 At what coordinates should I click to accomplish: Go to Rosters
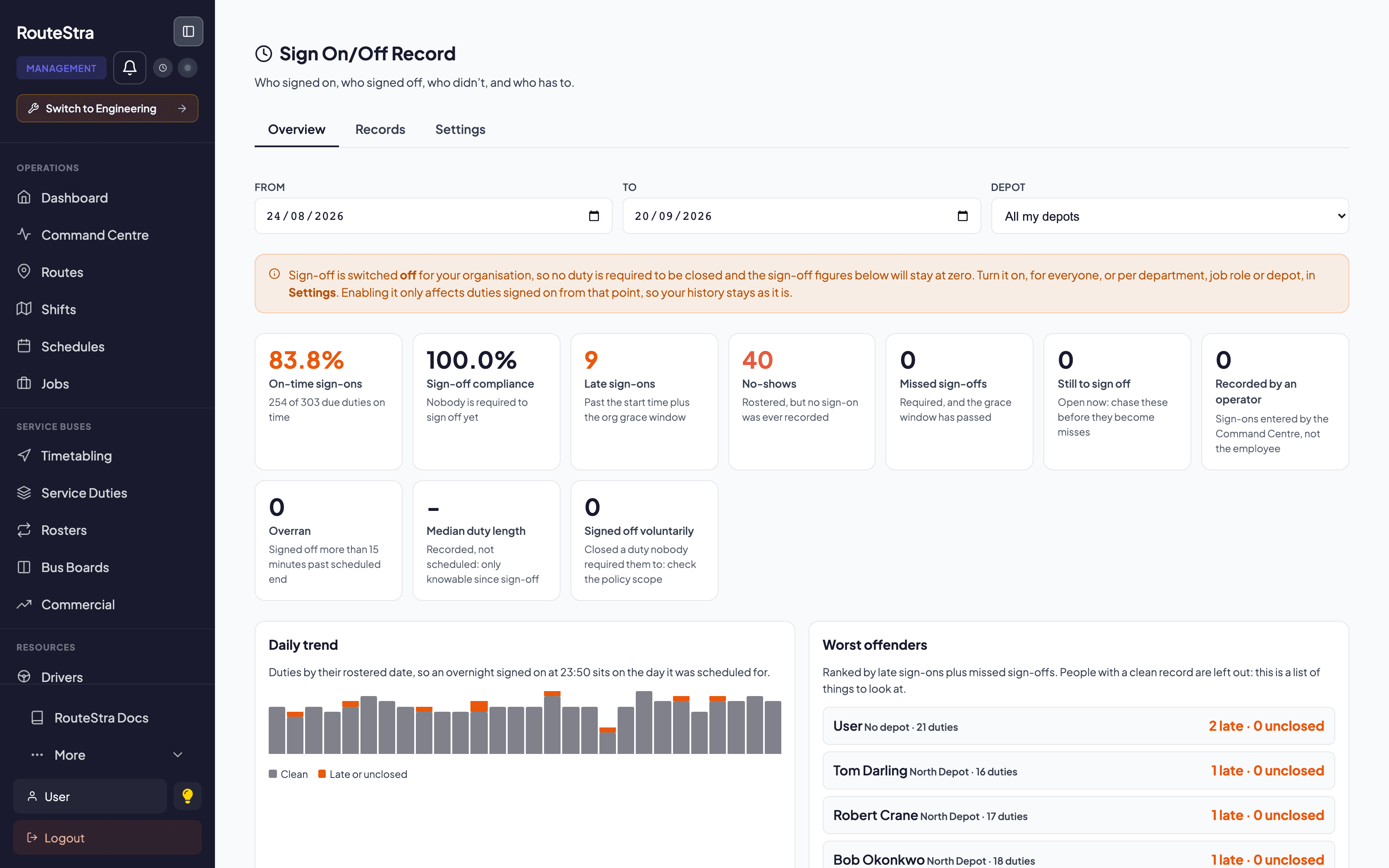[x=107, y=530]
